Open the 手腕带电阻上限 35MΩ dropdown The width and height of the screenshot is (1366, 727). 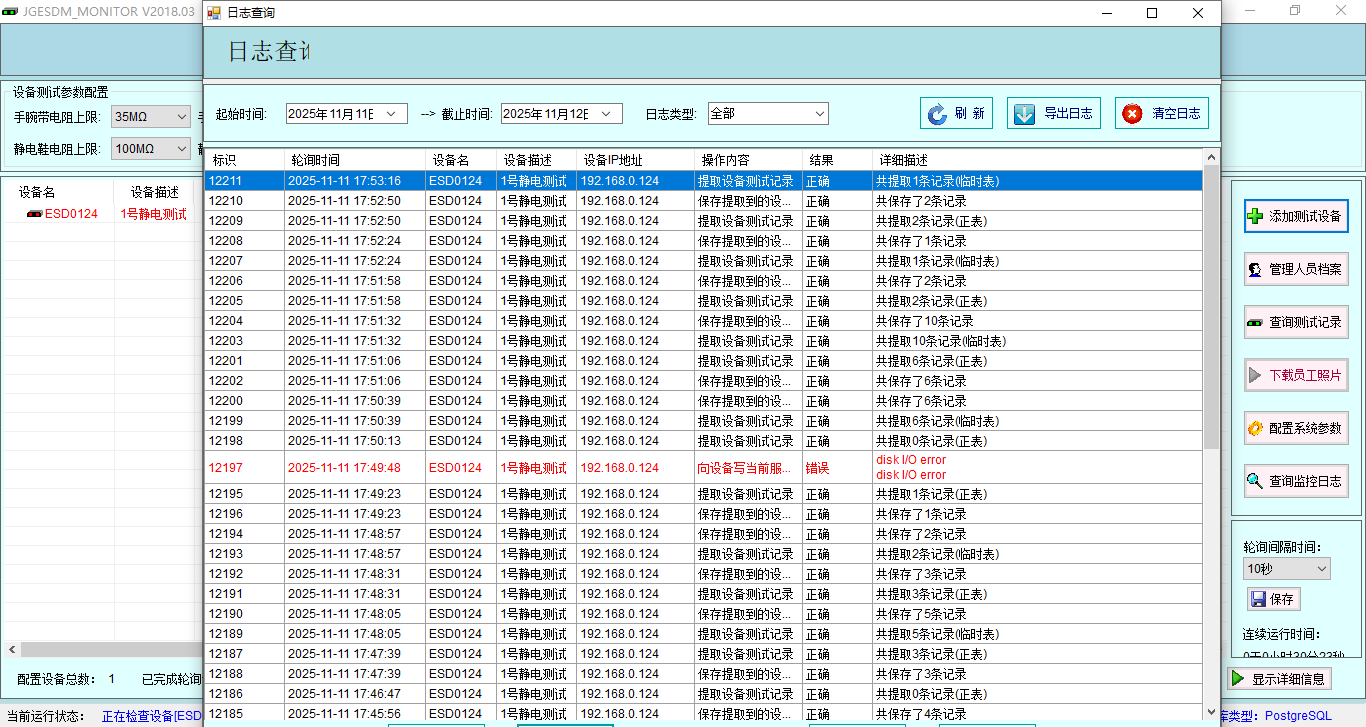[x=181, y=117]
